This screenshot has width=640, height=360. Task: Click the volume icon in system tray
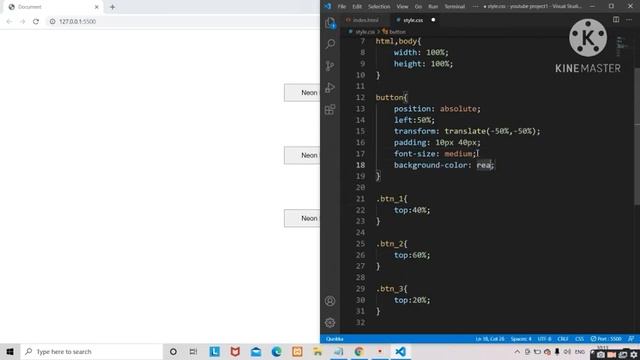[x=567, y=352]
